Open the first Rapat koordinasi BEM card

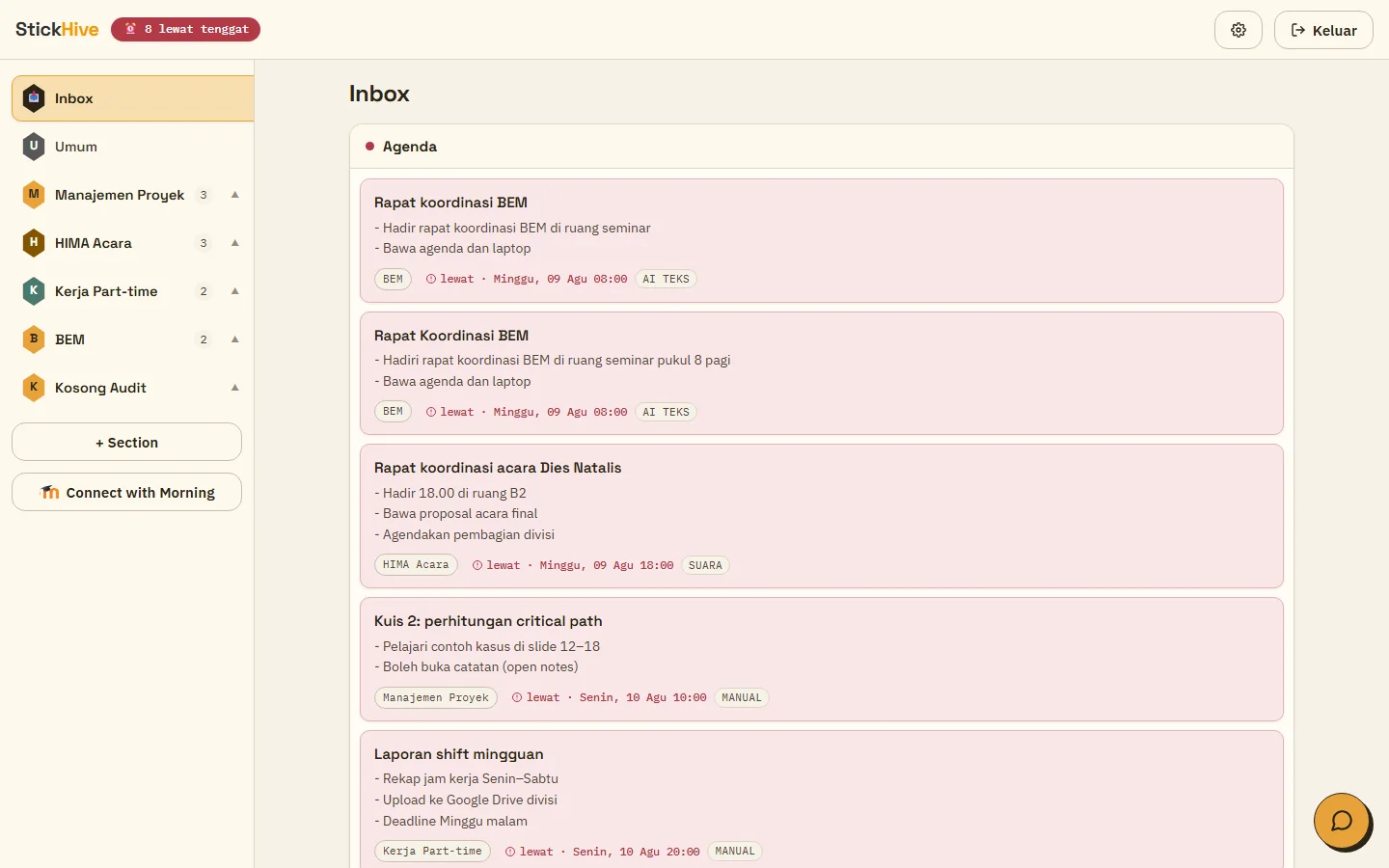click(x=822, y=240)
